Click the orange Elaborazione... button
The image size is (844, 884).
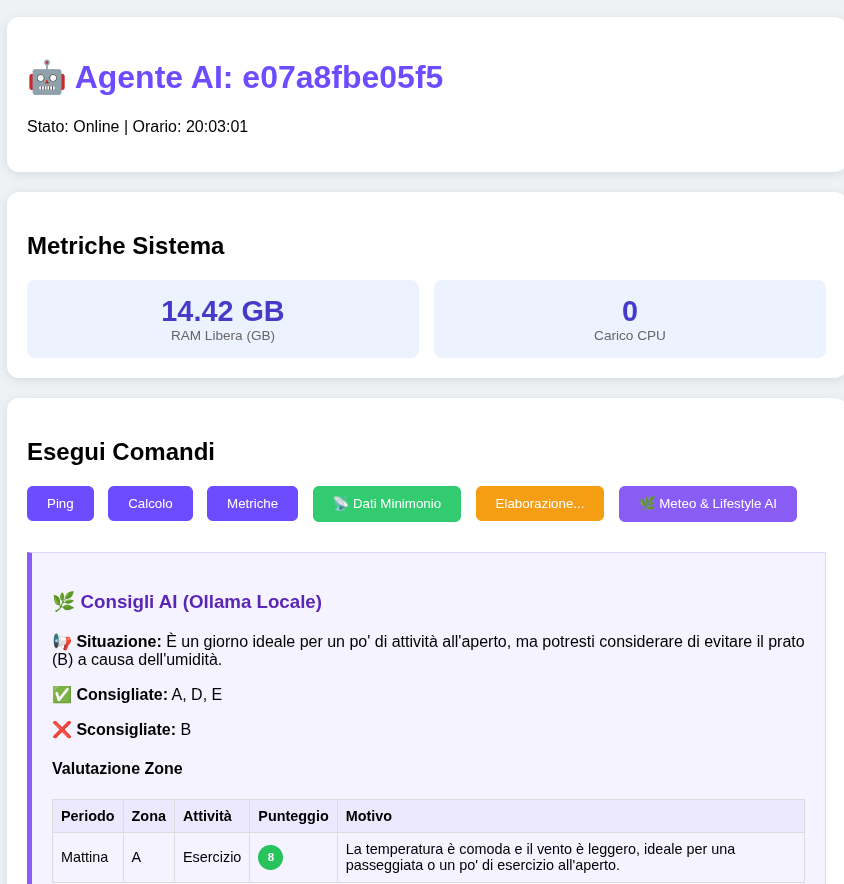click(540, 503)
